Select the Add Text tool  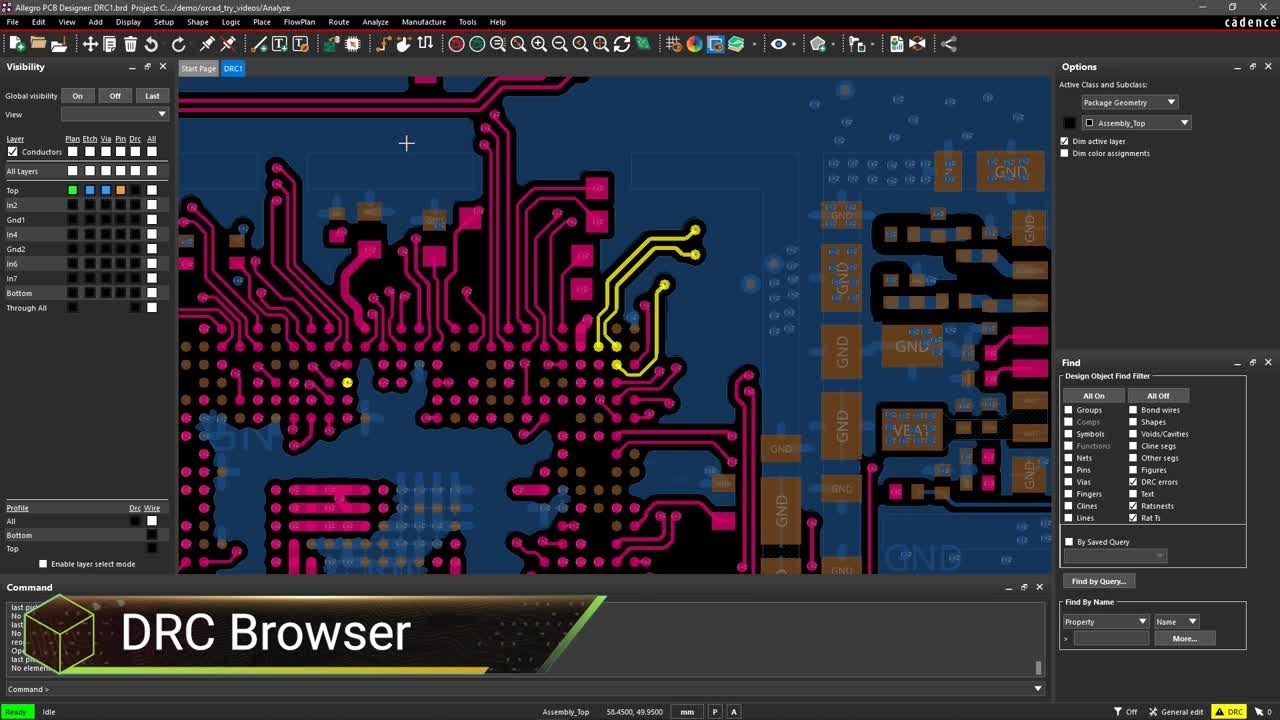click(x=279, y=44)
